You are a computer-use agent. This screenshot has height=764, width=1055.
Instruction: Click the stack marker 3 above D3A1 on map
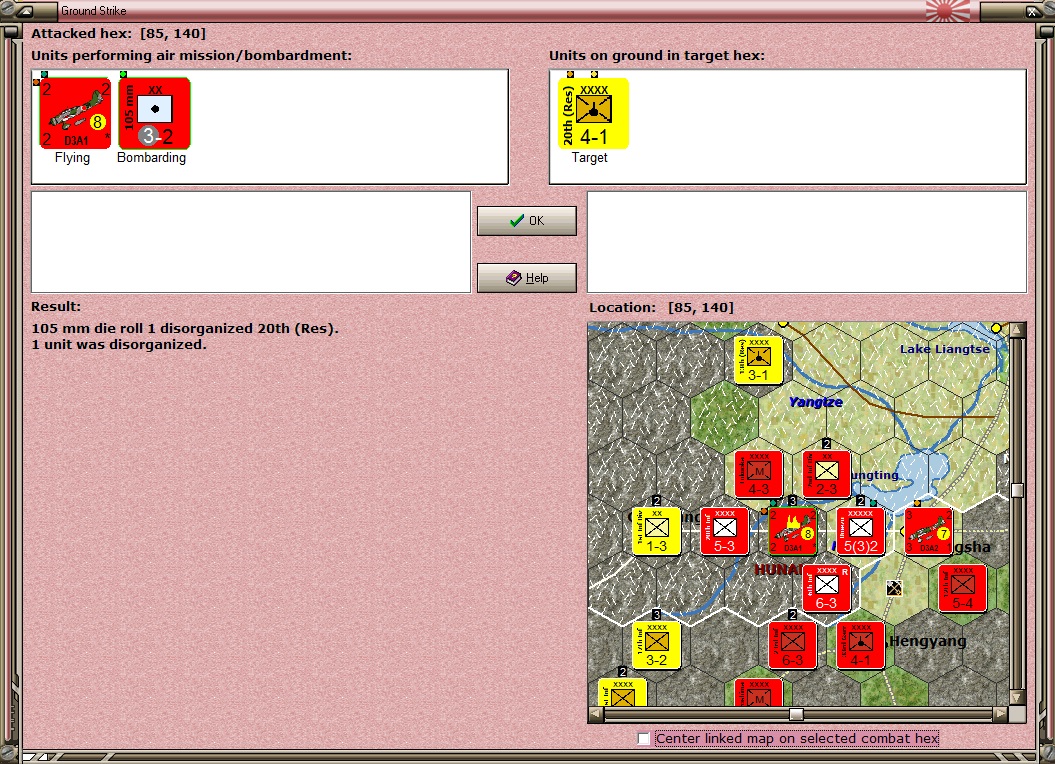[x=793, y=501]
